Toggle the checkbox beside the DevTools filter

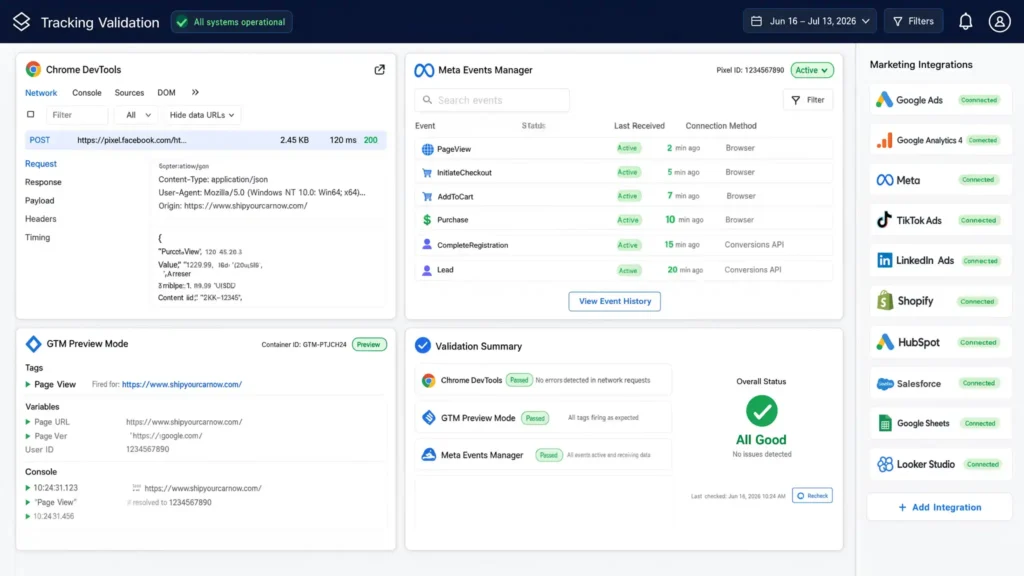tap(31, 114)
